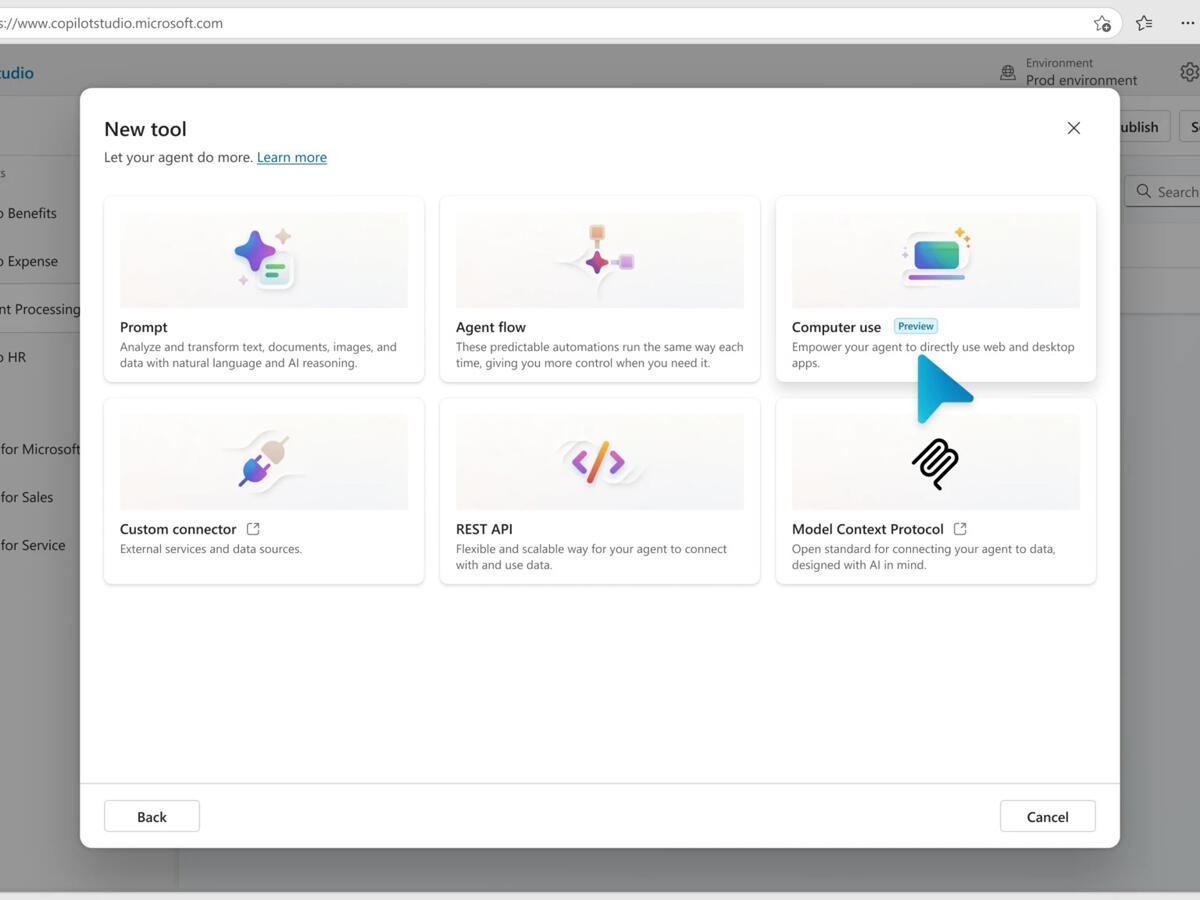Click the REST API code brackets icon
Image resolution: width=1200 pixels, height=900 pixels.
598,462
